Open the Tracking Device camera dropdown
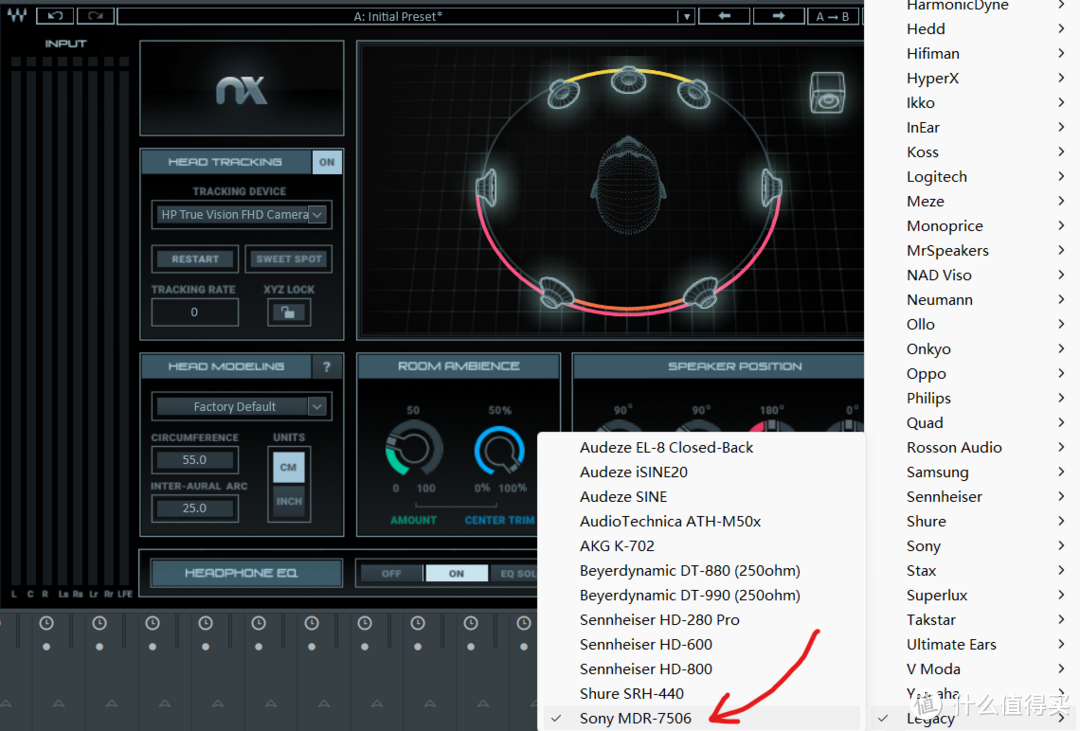Viewport: 1080px width, 731px height. click(242, 214)
